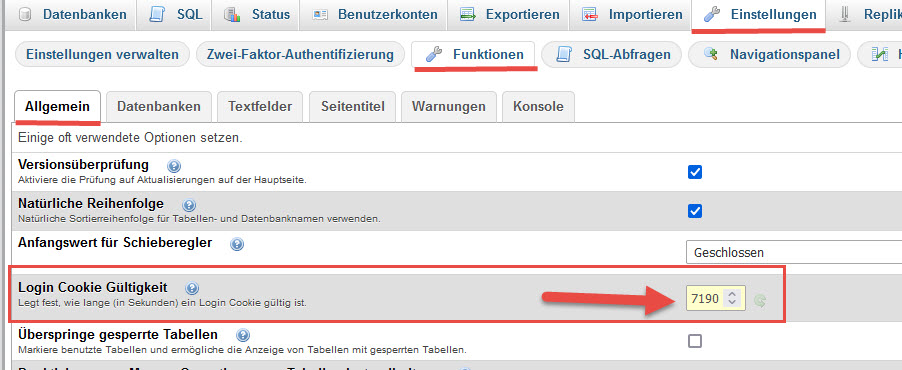
Task: Click the Importieren arrow icon
Action: pos(590,14)
